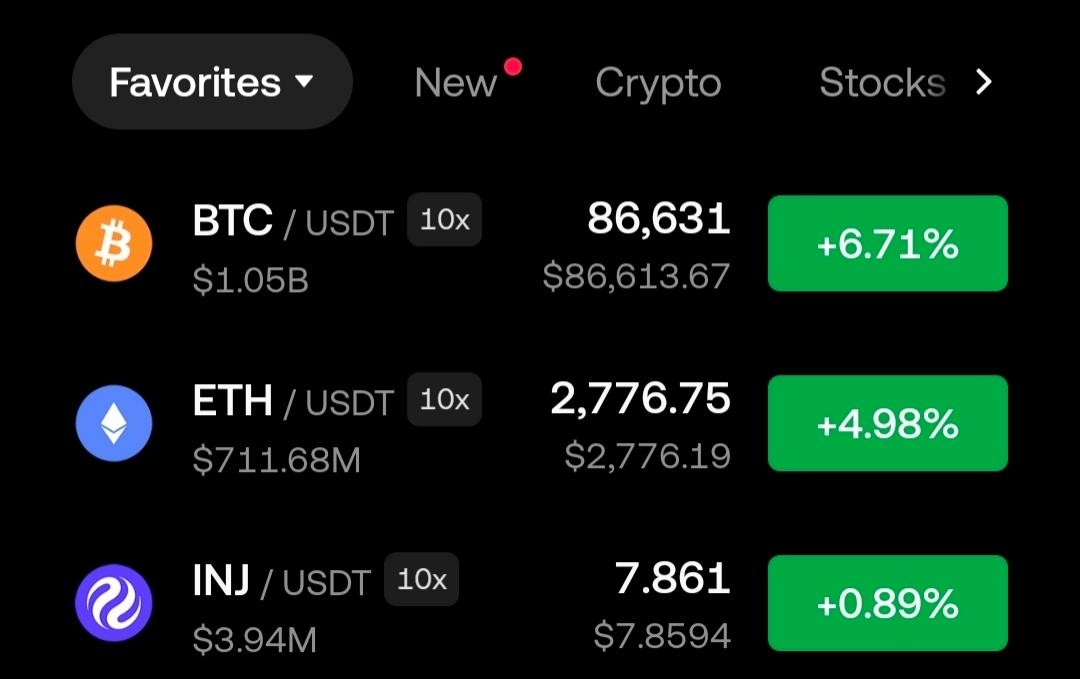Click the red notification dot on New
Image resolution: width=1080 pixels, height=679 pixels.
[512, 67]
